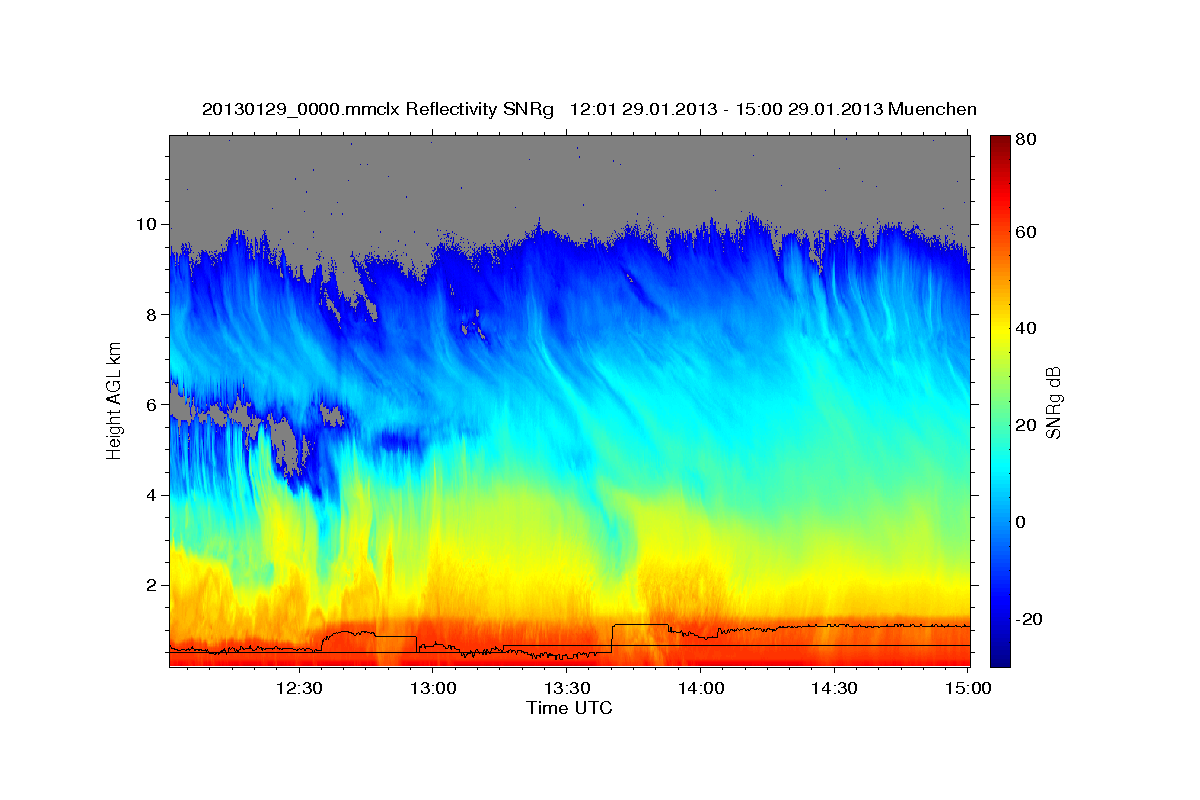Click the 13:00 time tick label
Viewport: 1200px width, 800px height.
(432, 689)
